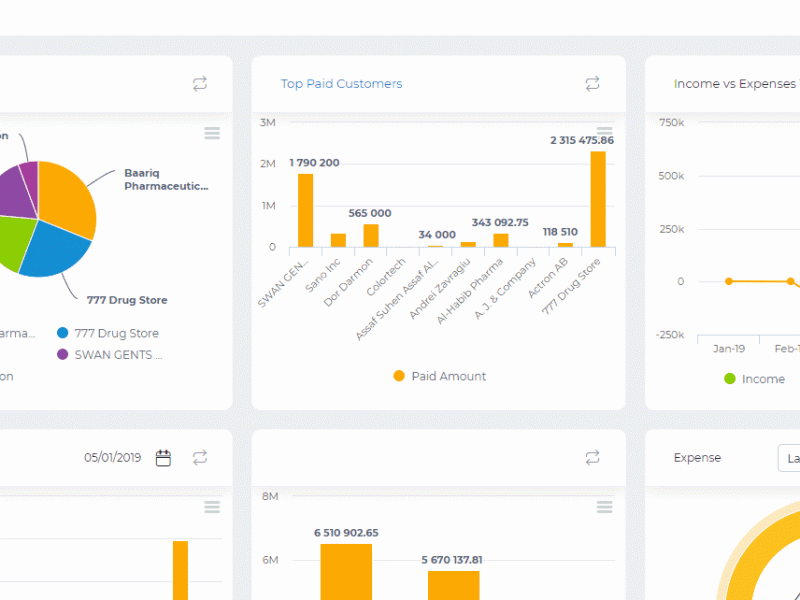Screen dimensions: 800x600
Task: Toggle the SWAN GENTS legend entry
Action: tap(110, 355)
